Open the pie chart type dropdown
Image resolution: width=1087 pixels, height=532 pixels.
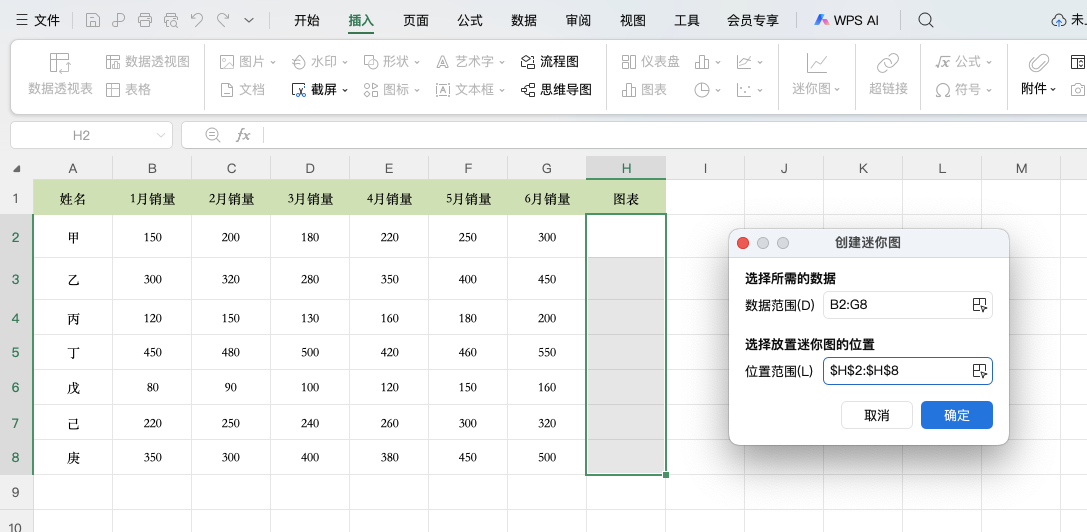tap(708, 89)
